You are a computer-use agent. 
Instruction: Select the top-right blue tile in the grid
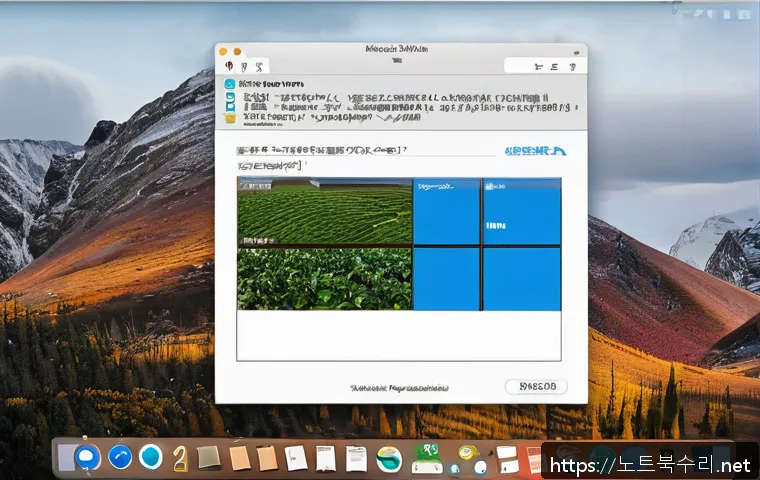coord(522,212)
